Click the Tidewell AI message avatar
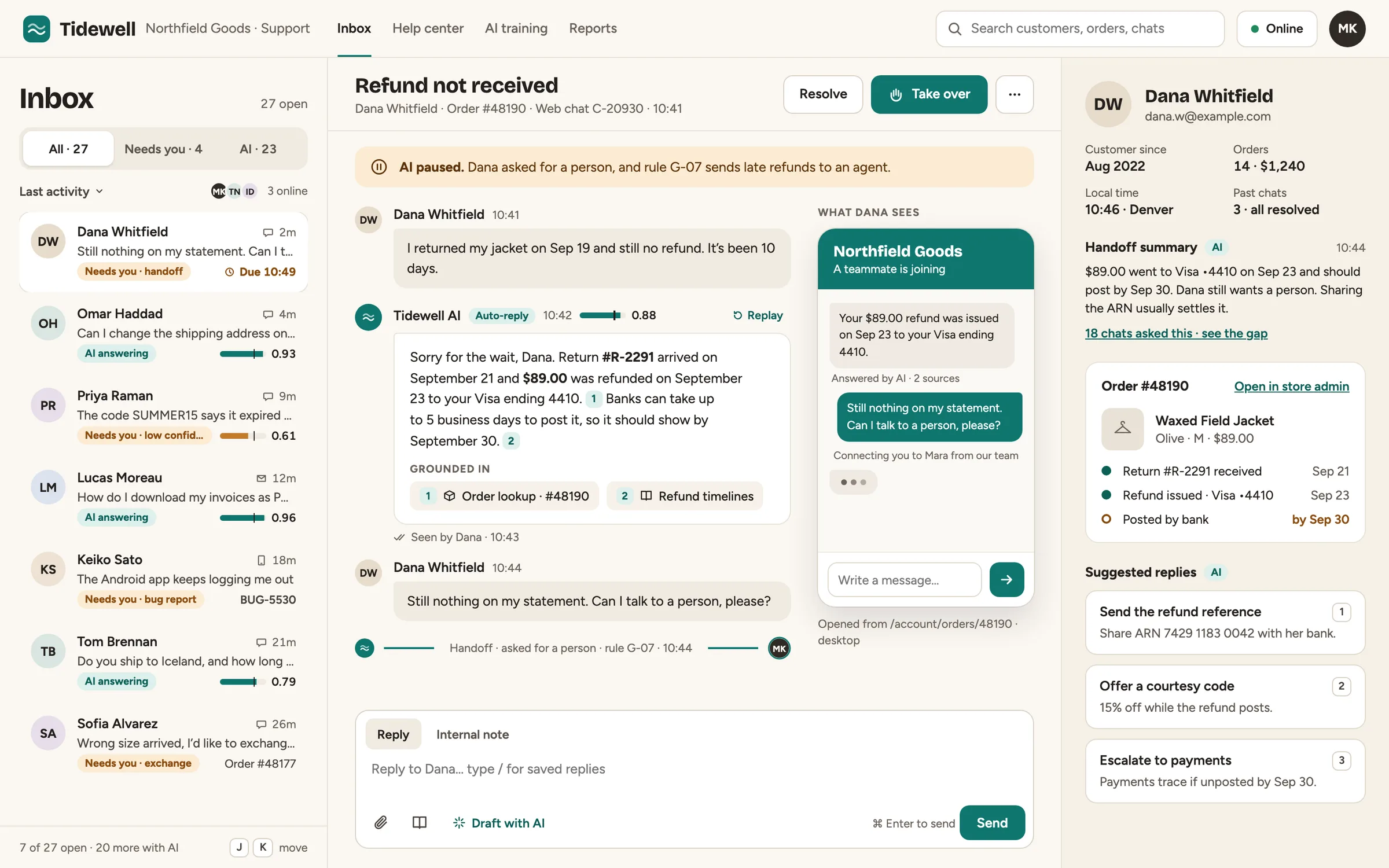 tap(369, 317)
